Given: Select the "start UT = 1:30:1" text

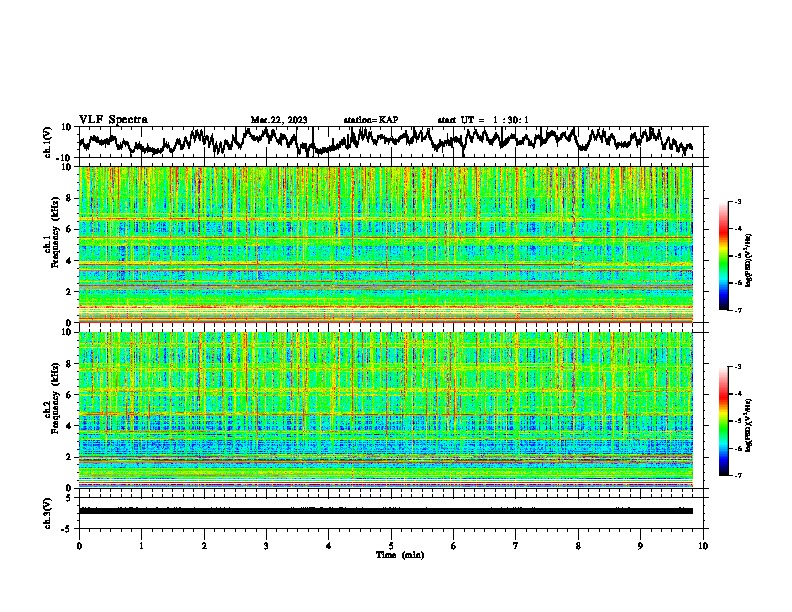Looking at the screenshot, I should (483, 120).
